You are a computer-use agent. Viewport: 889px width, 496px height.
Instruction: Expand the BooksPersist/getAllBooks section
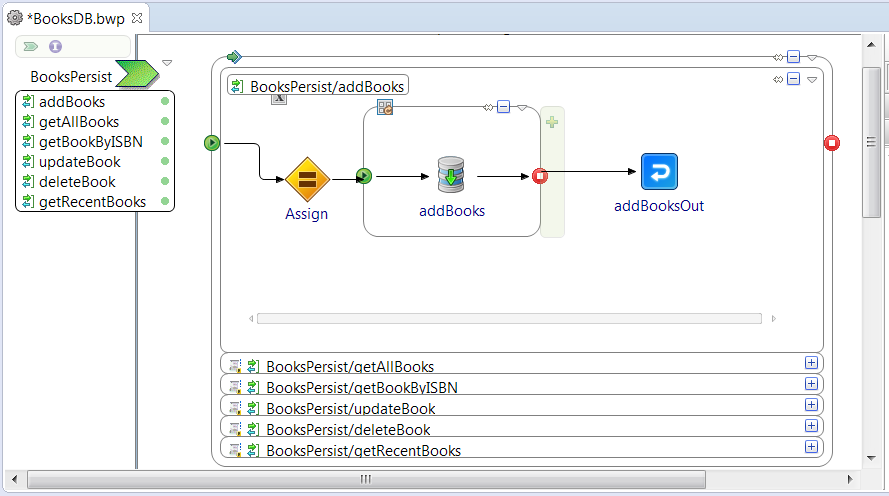point(811,363)
